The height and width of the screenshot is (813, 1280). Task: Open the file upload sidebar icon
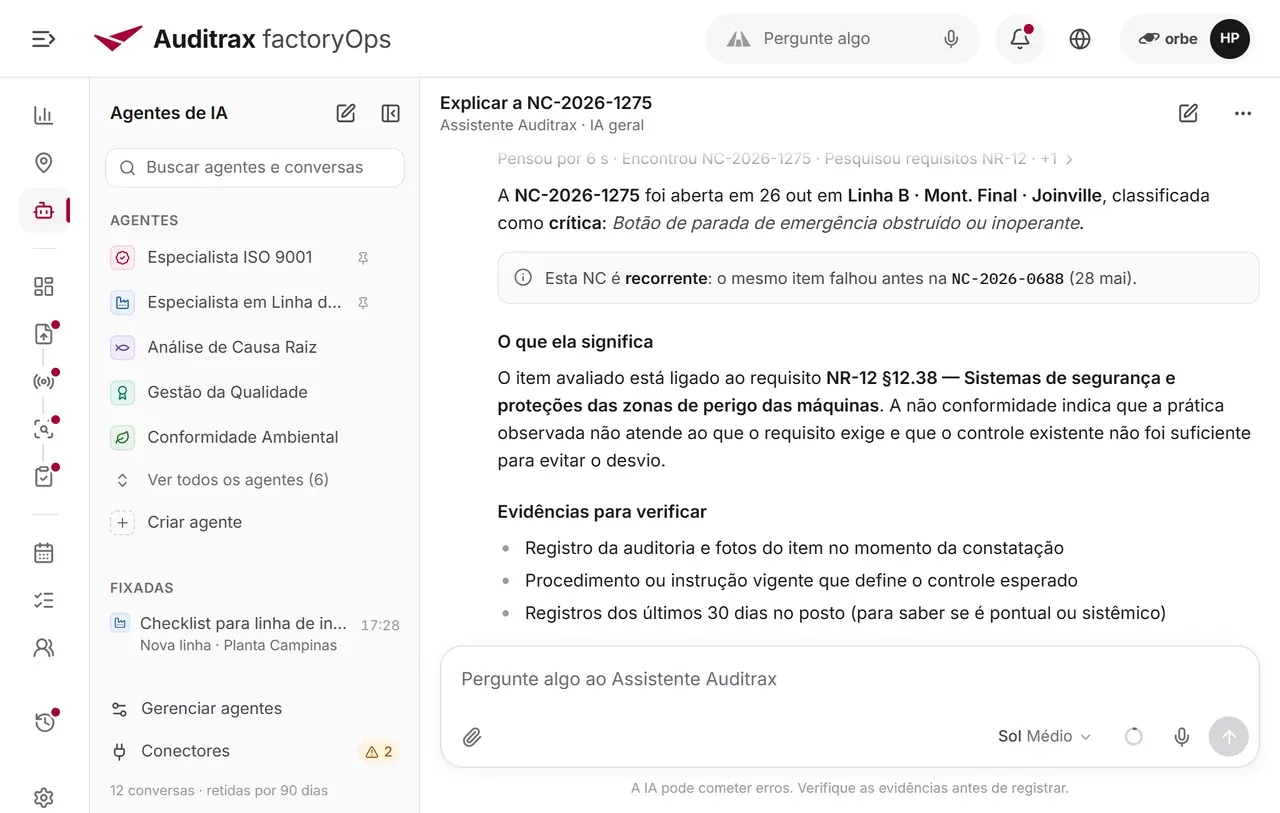[x=43, y=334]
